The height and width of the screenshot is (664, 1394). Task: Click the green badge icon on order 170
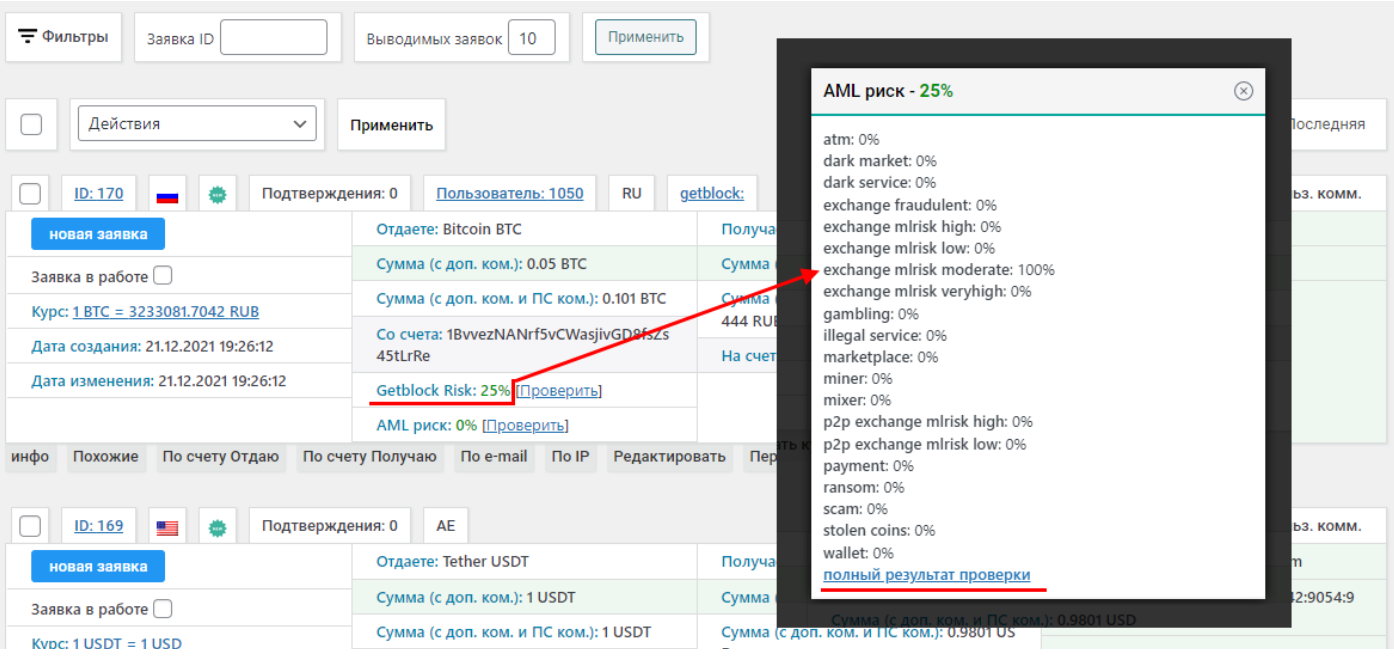click(x=217, y=195)
